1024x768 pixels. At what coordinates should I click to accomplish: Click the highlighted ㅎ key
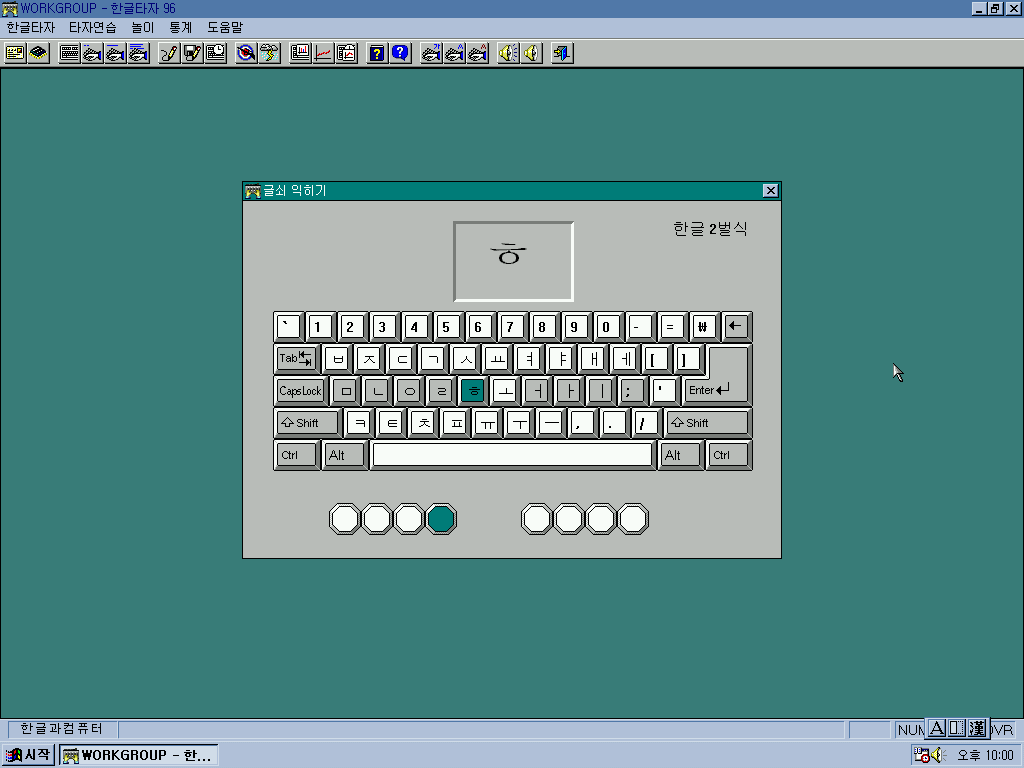473,391
